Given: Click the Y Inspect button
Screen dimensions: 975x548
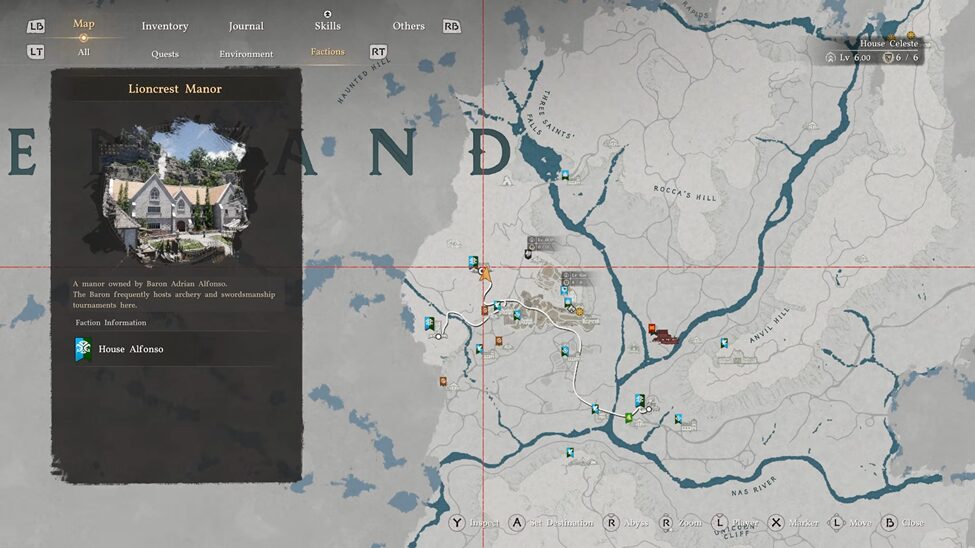Looking at the screenshot, I should [x=476, y=522].
